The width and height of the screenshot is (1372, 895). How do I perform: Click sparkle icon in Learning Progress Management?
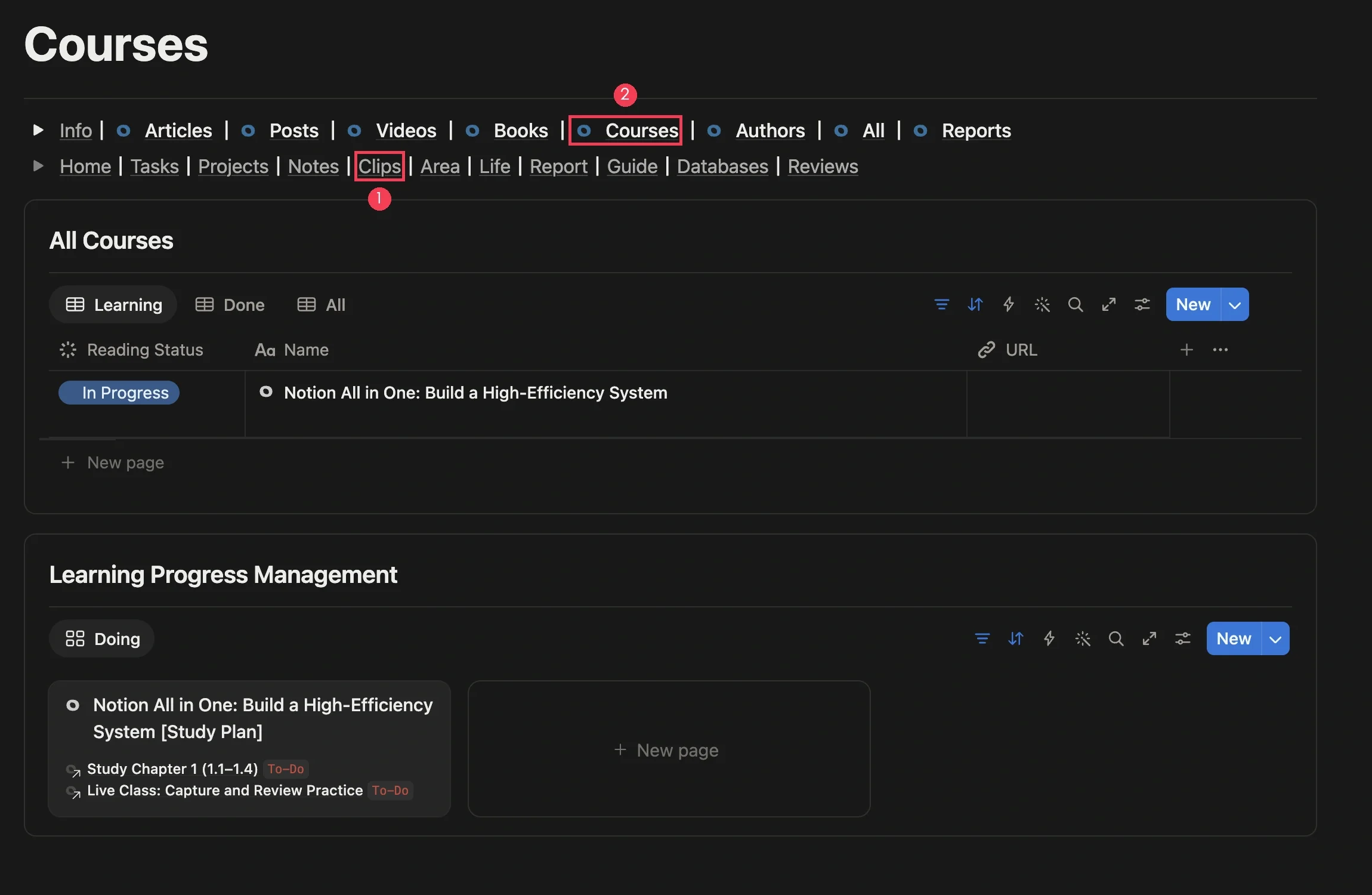click(x=1082, y=638)
